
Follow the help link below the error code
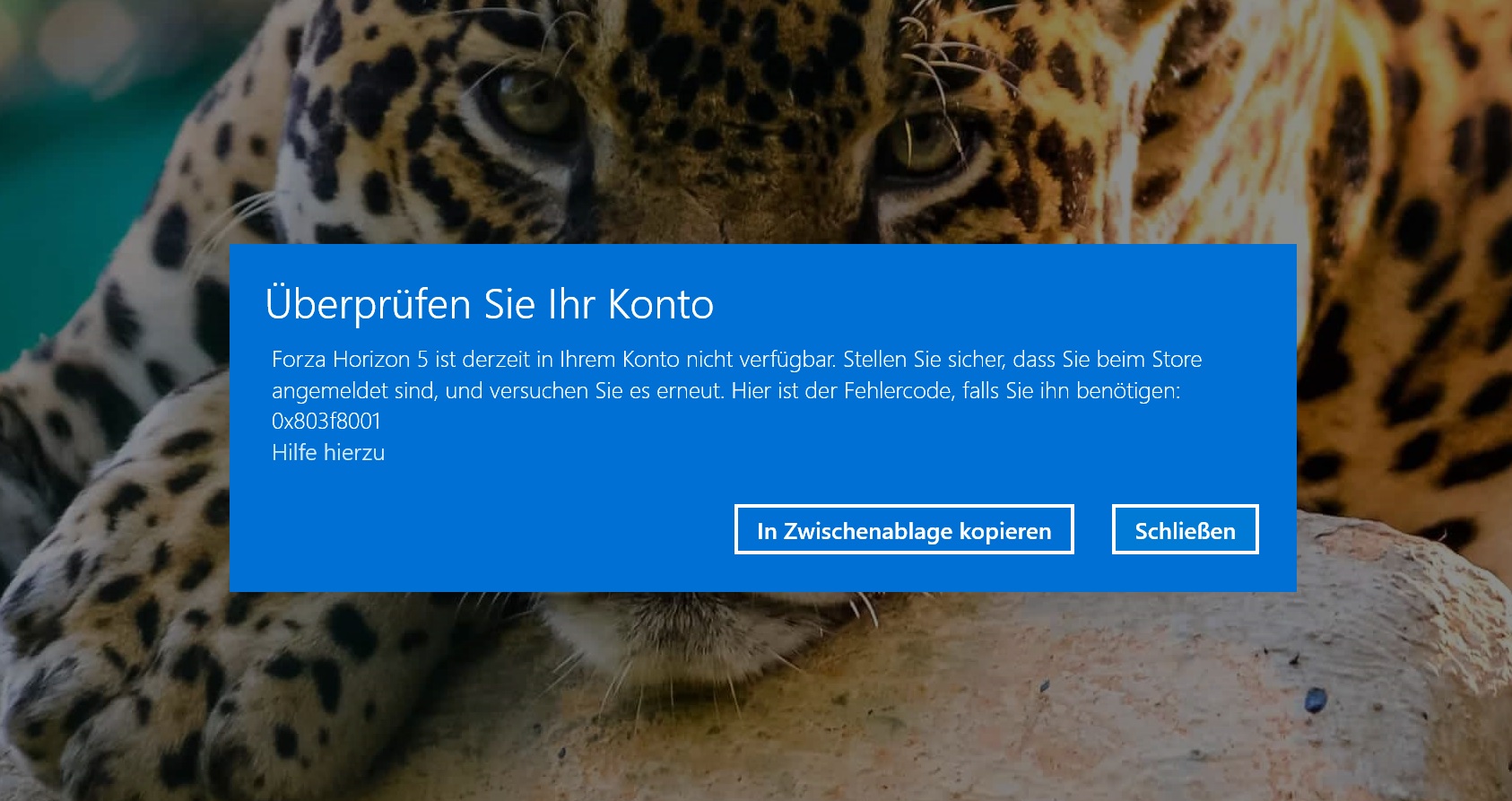(327, 452)
